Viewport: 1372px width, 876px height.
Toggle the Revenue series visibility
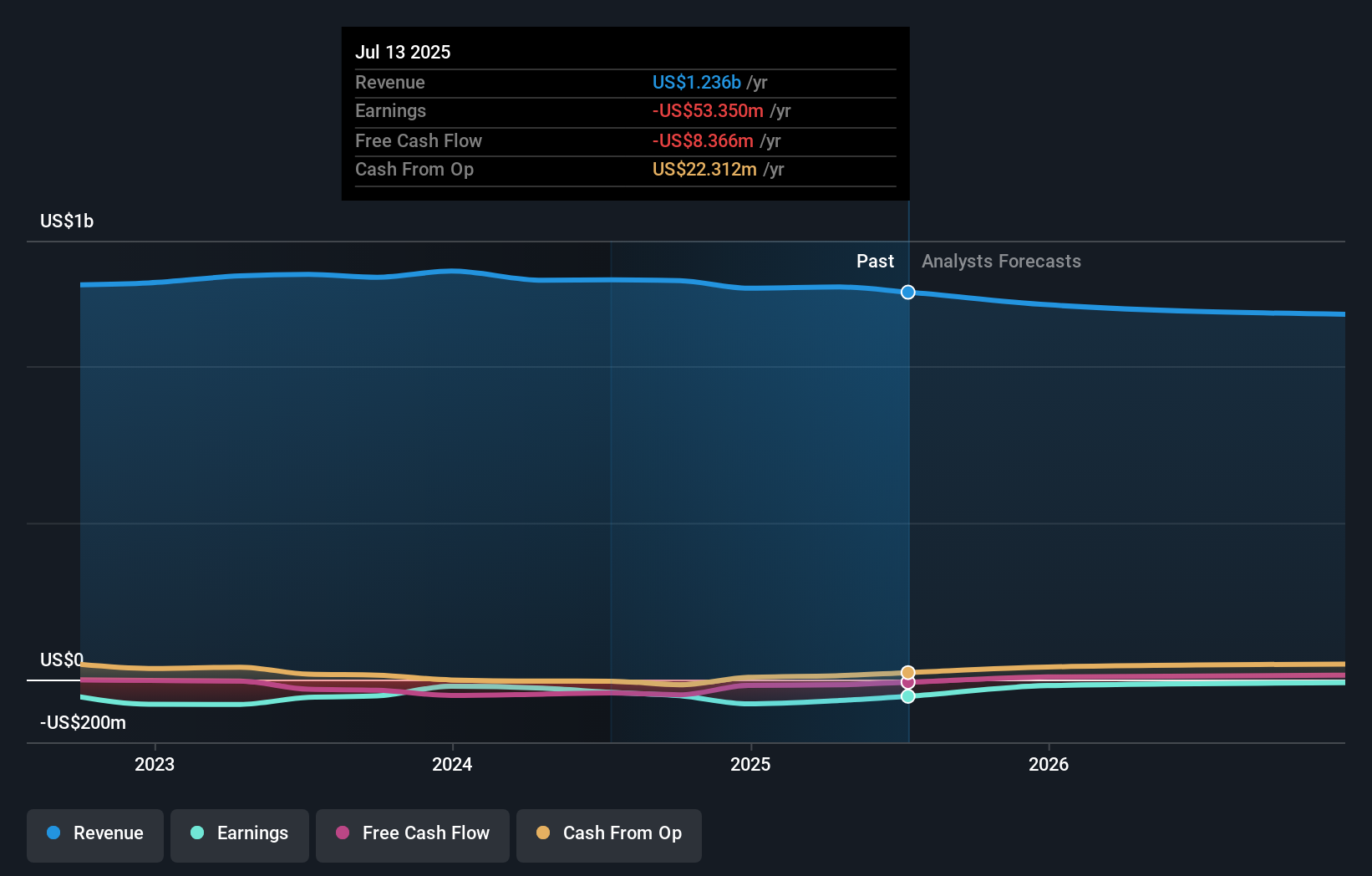[x=94, y=833]
